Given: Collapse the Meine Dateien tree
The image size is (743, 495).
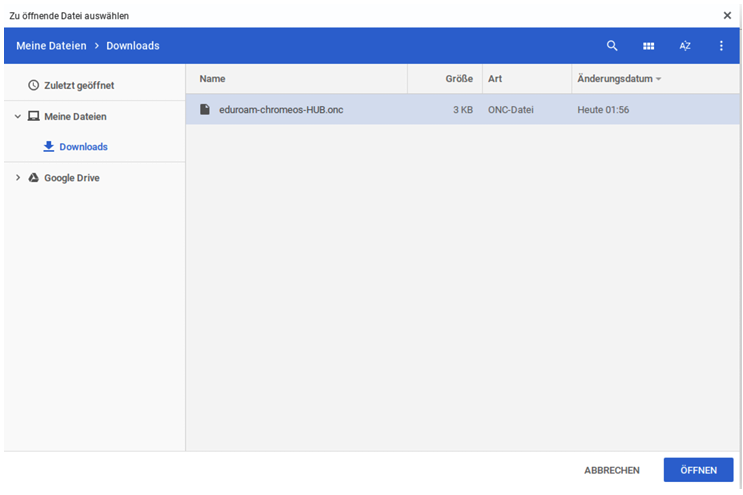Looking at the screenshot, I should 18,116.
